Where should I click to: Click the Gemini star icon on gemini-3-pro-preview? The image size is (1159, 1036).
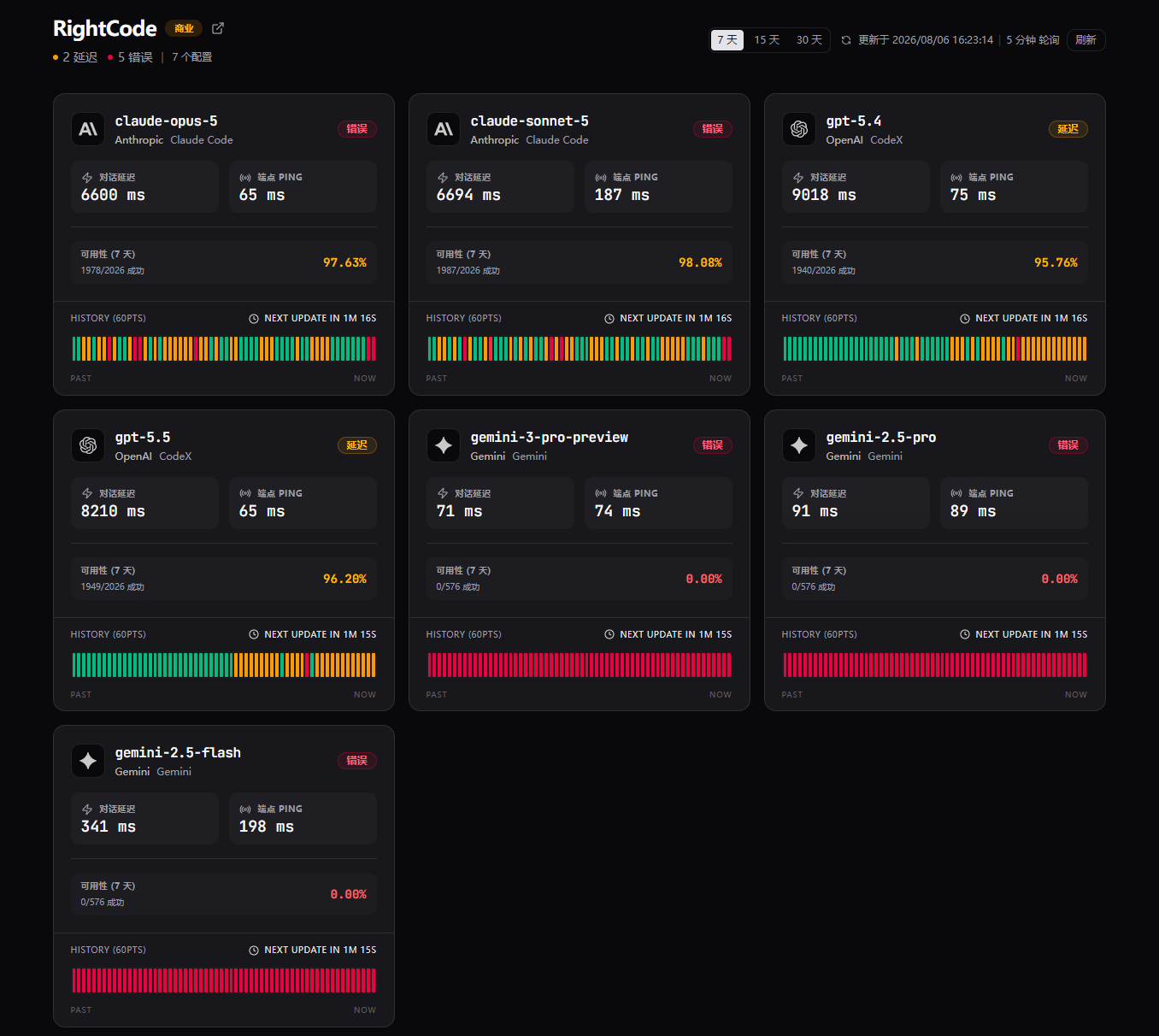pos(444,445)
